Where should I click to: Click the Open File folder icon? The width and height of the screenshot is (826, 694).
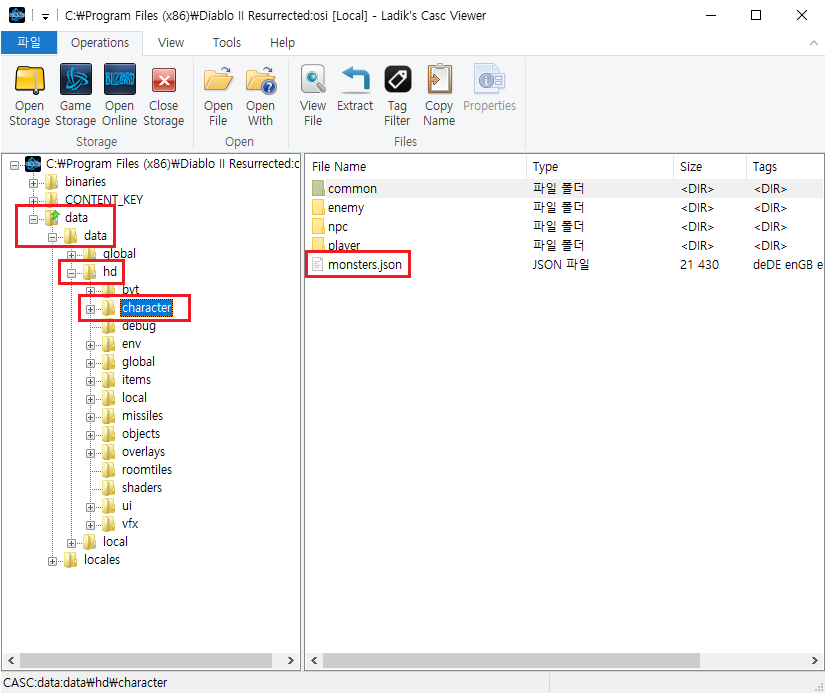pyautogui.click(x=218, y=80)
